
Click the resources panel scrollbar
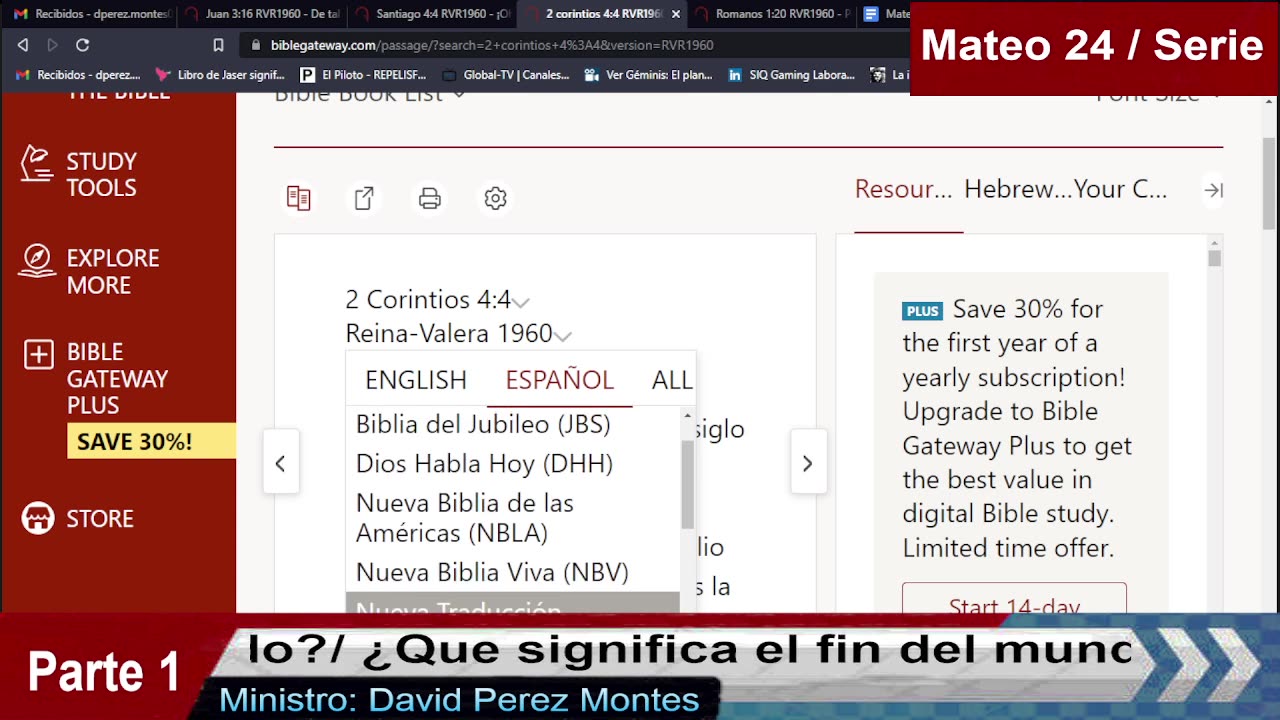pyautogui.click(x=1214, y=258)
